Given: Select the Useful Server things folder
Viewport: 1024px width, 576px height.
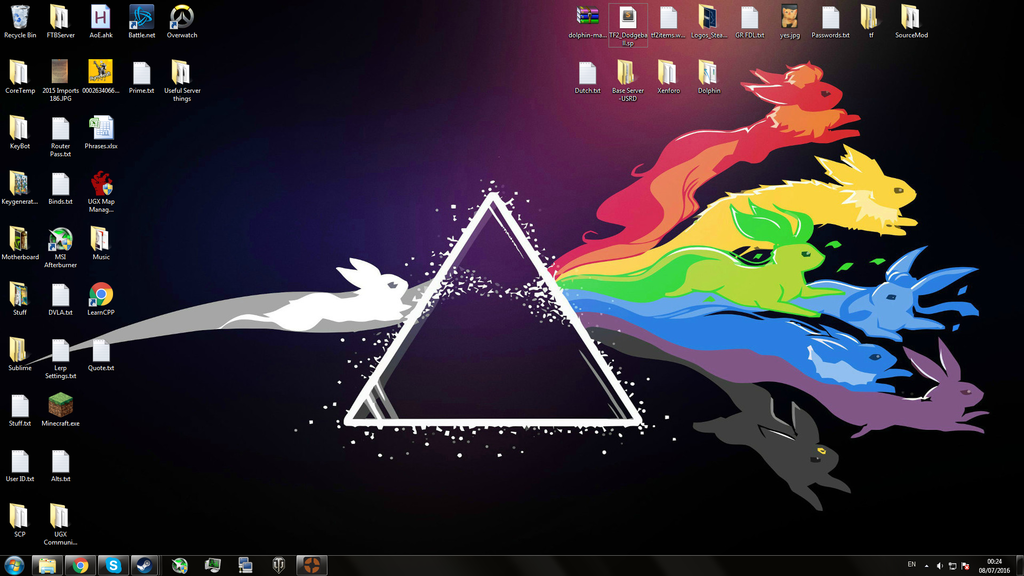Looking at the screenshot, I should coord(182,80).
